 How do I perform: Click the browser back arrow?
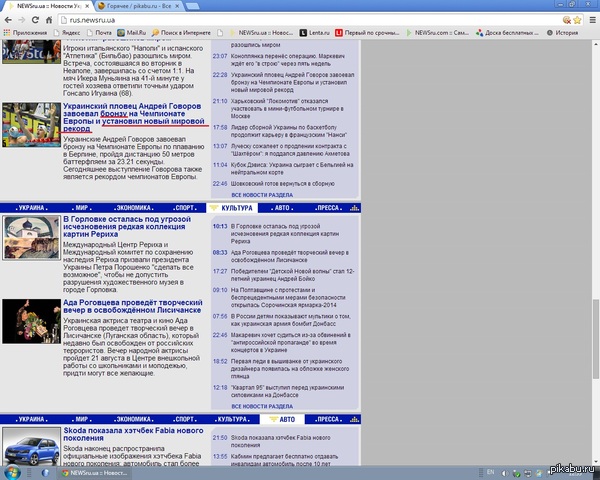click(8, 20)
